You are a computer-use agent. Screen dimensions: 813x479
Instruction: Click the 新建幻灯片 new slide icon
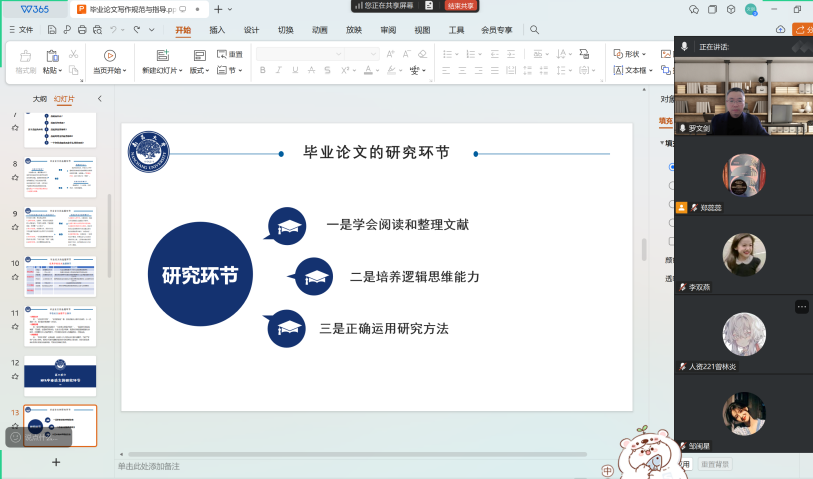pos(161,55)
